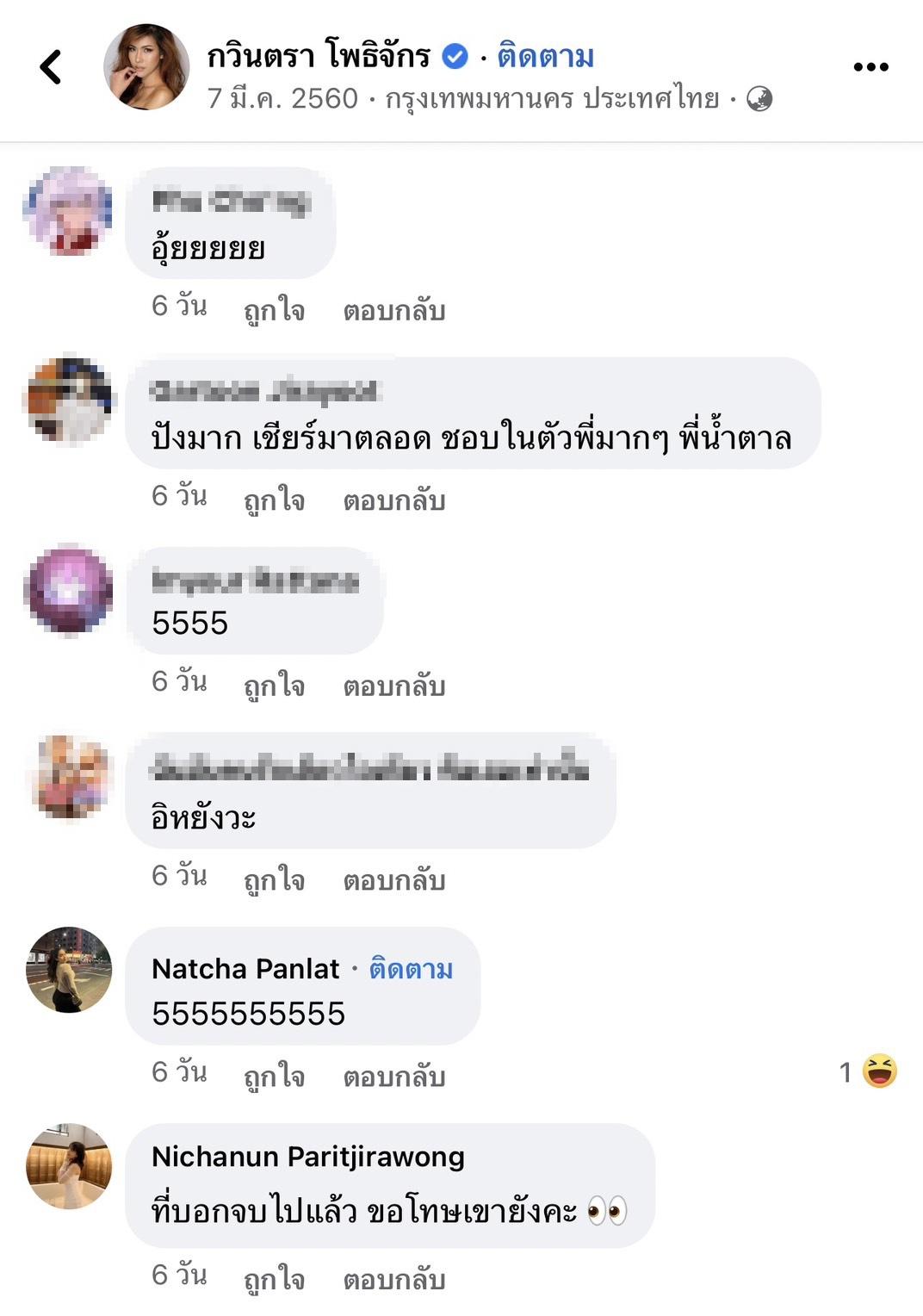923x1316 pixels.
Task: Like the อุ้ยยยยย comment with ถูกใจ
Action: click(x=274, y=309)
